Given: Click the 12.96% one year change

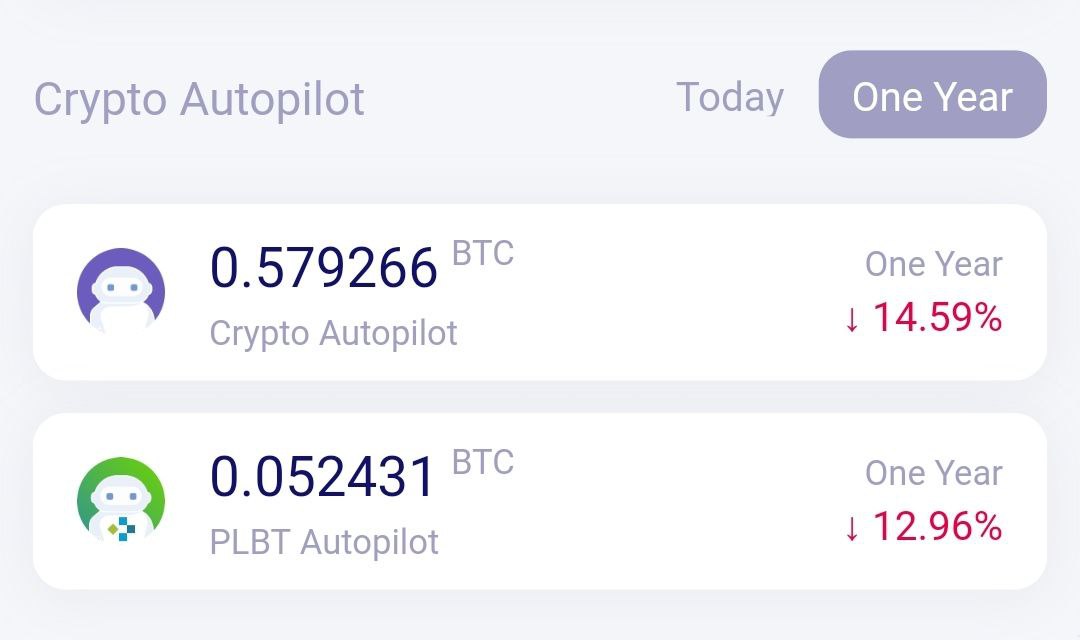Looking at the screenshot, I should (937, 526).
